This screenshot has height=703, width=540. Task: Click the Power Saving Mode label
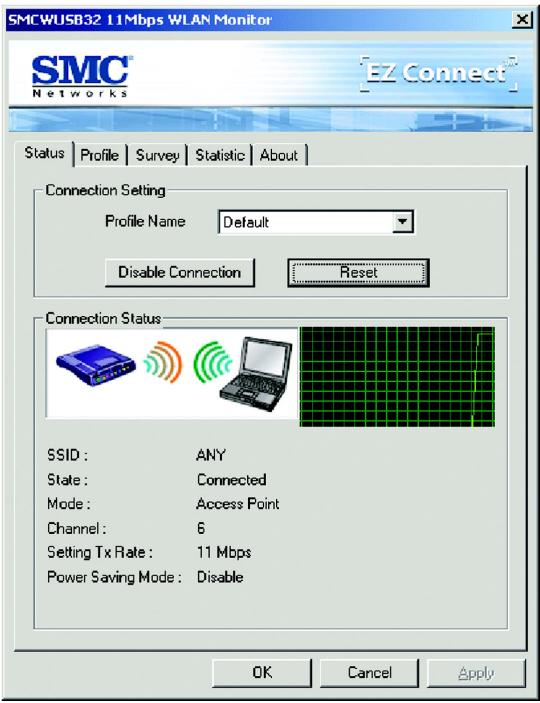114,577
